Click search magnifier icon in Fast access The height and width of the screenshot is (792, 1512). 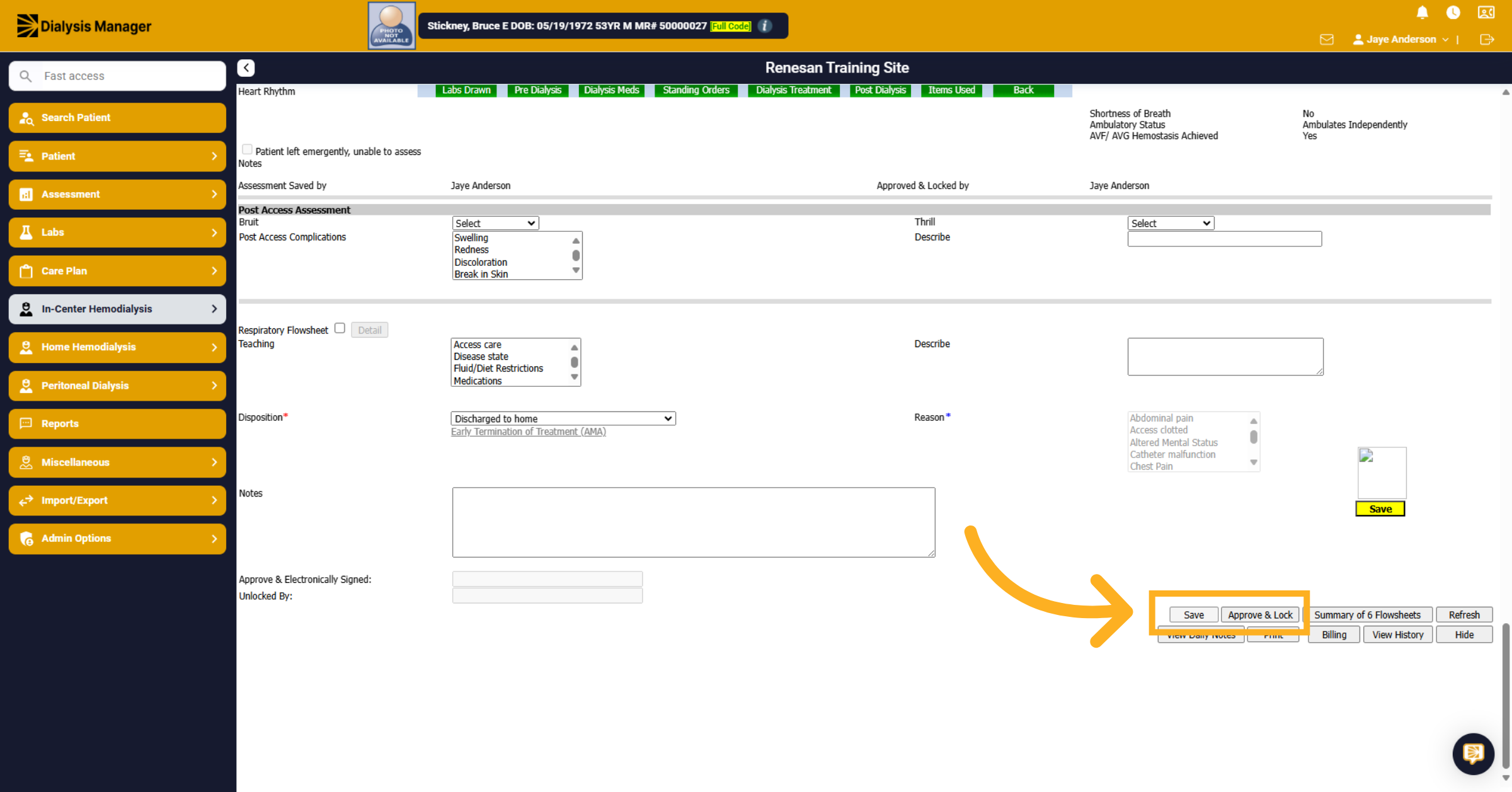[25, 76]
